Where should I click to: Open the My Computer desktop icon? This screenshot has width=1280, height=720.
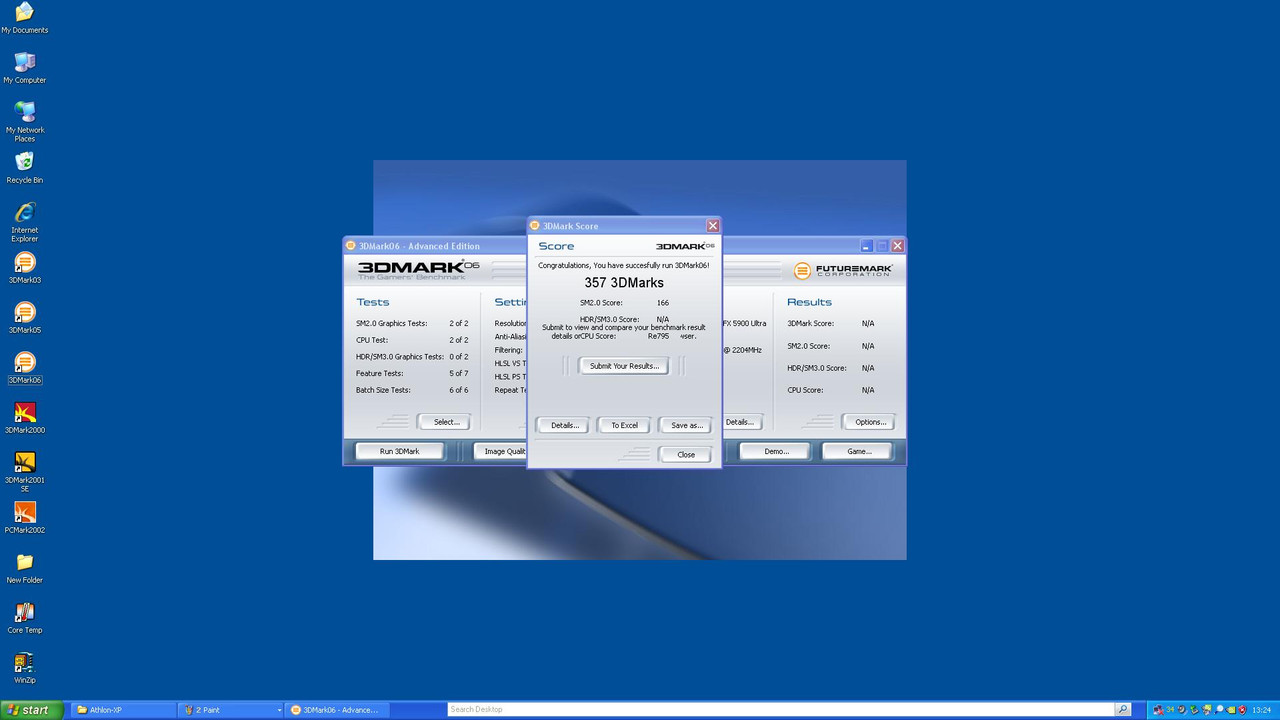(x=24, y=68)
